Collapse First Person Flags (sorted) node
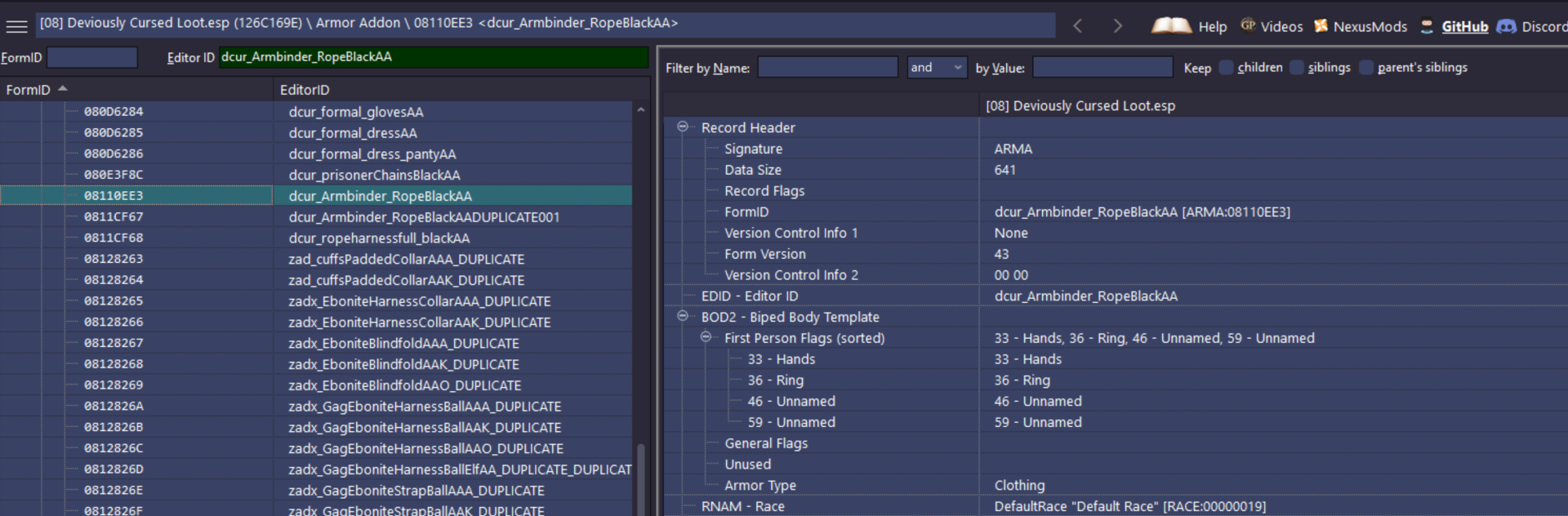This screenshot has width=1568, height=516. coord(706,337)
